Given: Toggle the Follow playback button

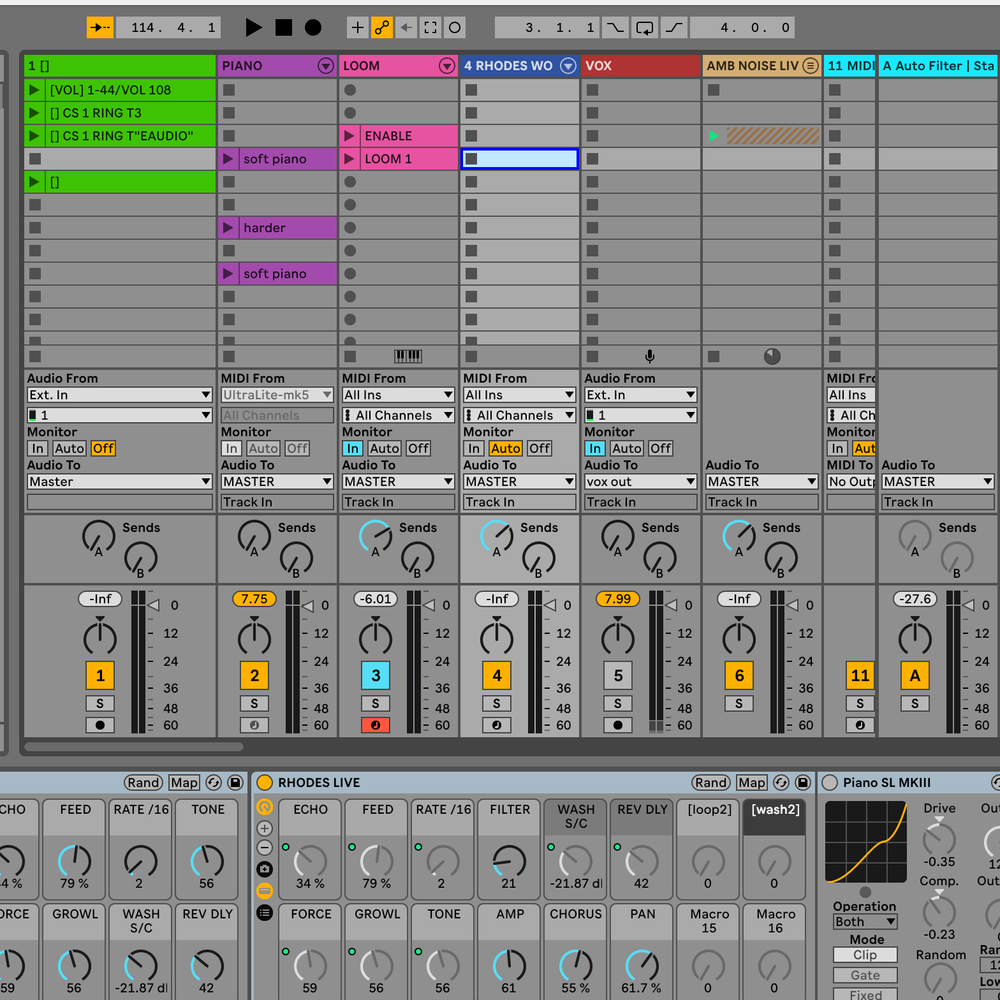Looking at the screenshot, I should point(100,28).
